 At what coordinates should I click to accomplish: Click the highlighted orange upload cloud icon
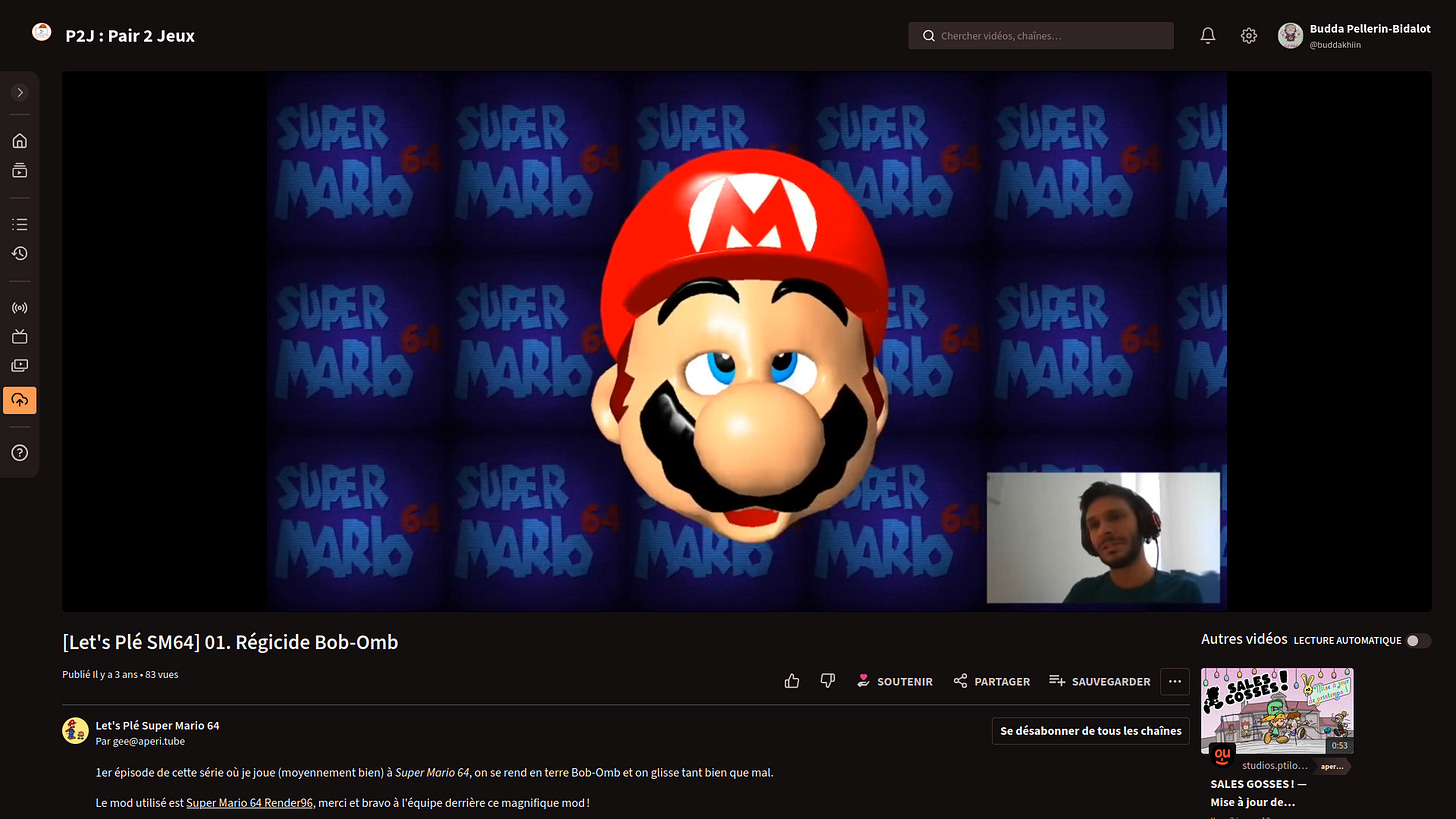19,400
